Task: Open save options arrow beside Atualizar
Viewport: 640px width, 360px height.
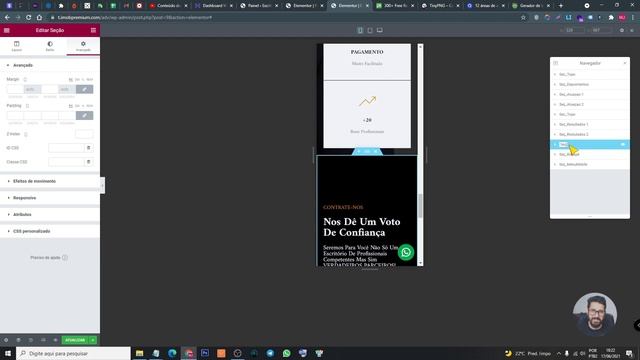Action: click(x=93, y=340)
